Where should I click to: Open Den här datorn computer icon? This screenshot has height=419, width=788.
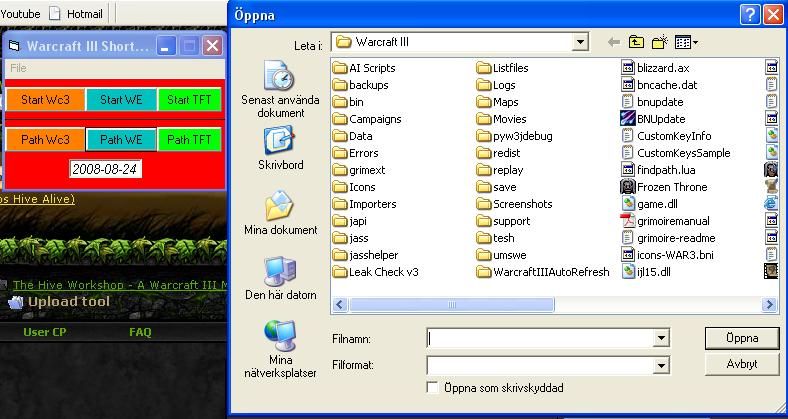[x=280, y=278]
